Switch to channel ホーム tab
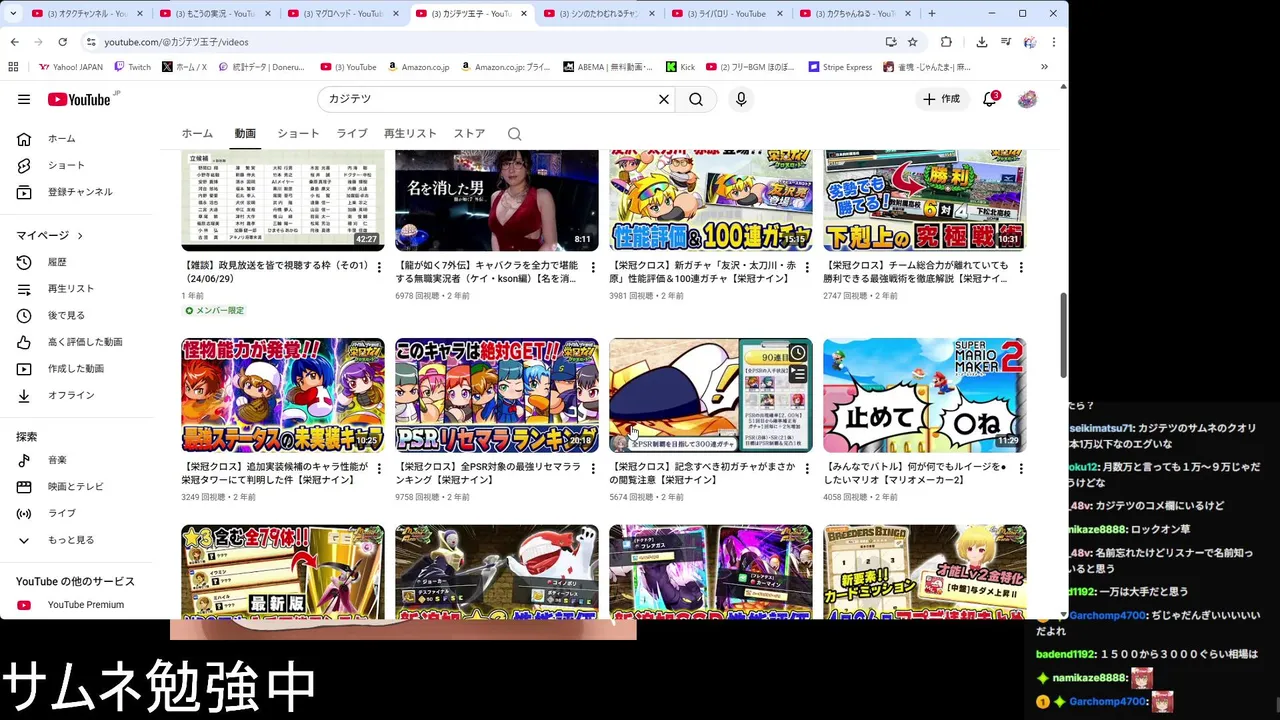1280x720 pixels. [197, 134]
